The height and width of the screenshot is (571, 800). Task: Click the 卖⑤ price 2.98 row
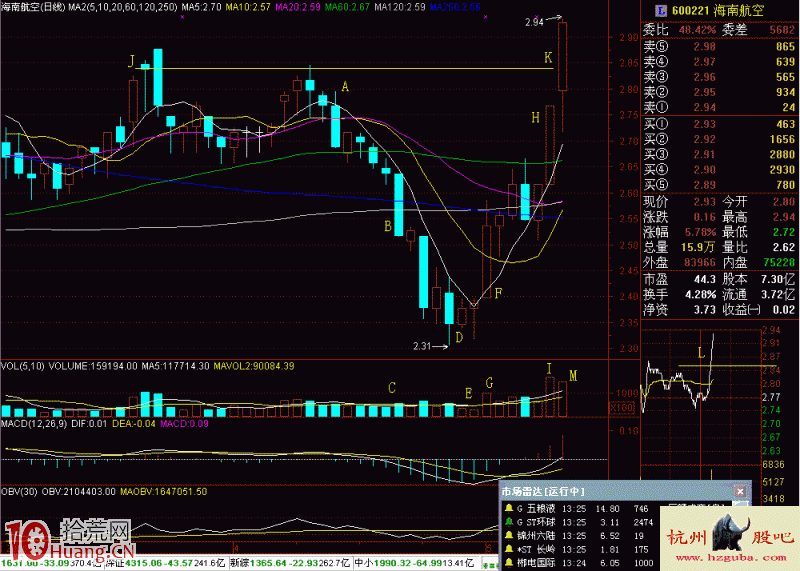click(719, 46)
